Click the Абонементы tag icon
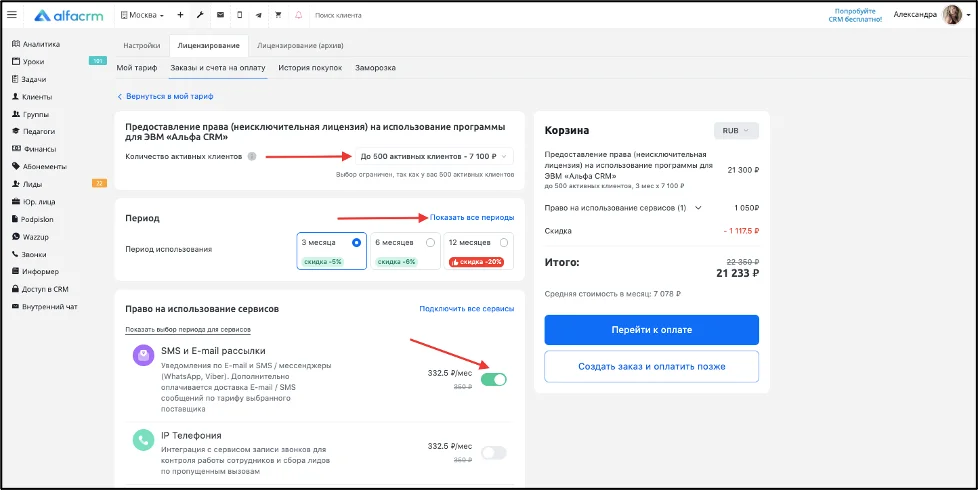This screenshot has width=979, height=491. point(16,167)
